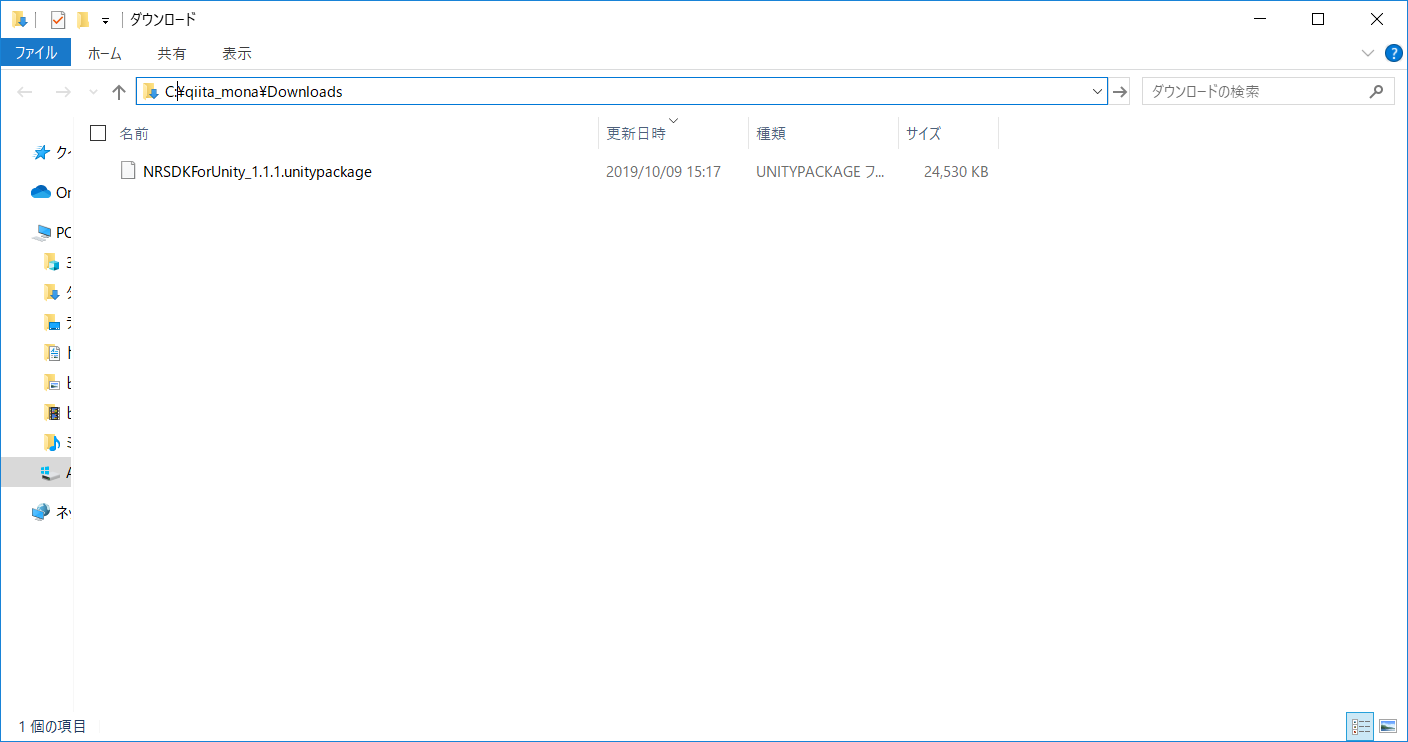Go back with the back arrow
Viewport: 1408px width, 742px height.
coord(25,92)
